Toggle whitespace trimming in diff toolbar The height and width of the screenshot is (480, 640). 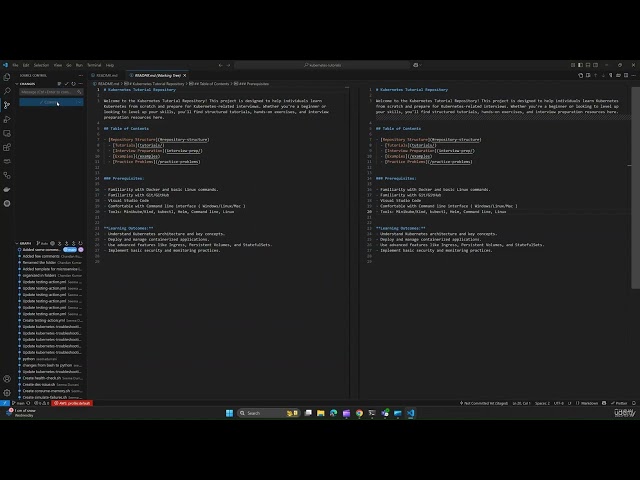(x=611, y=76)
